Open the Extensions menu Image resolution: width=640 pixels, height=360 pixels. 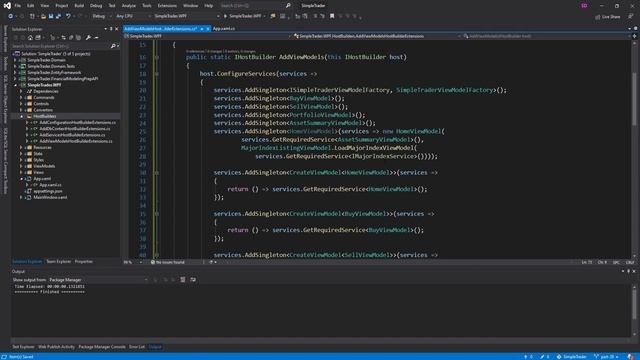(167, 6)
